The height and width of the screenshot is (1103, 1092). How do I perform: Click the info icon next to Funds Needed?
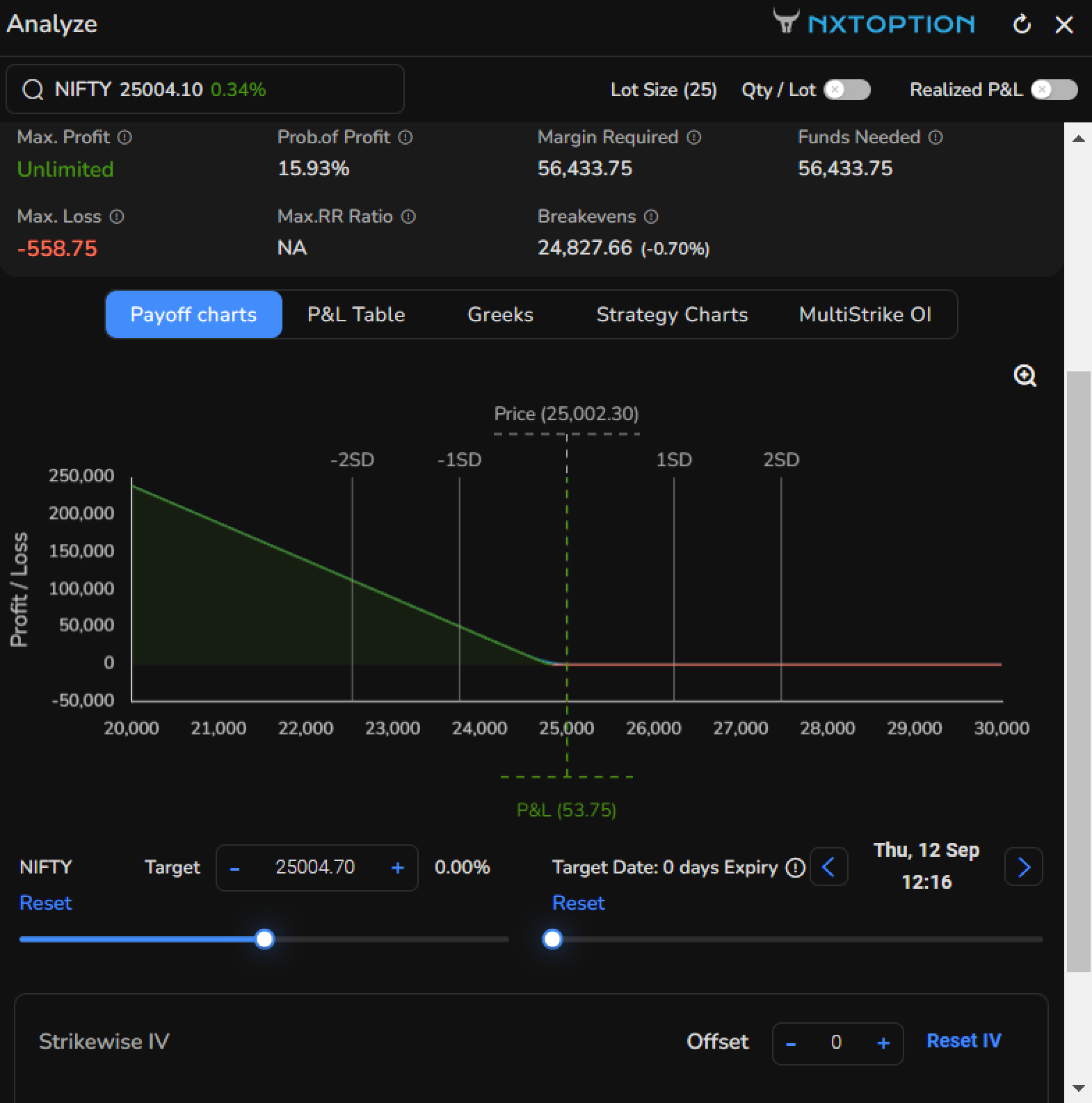coord(936,137)
